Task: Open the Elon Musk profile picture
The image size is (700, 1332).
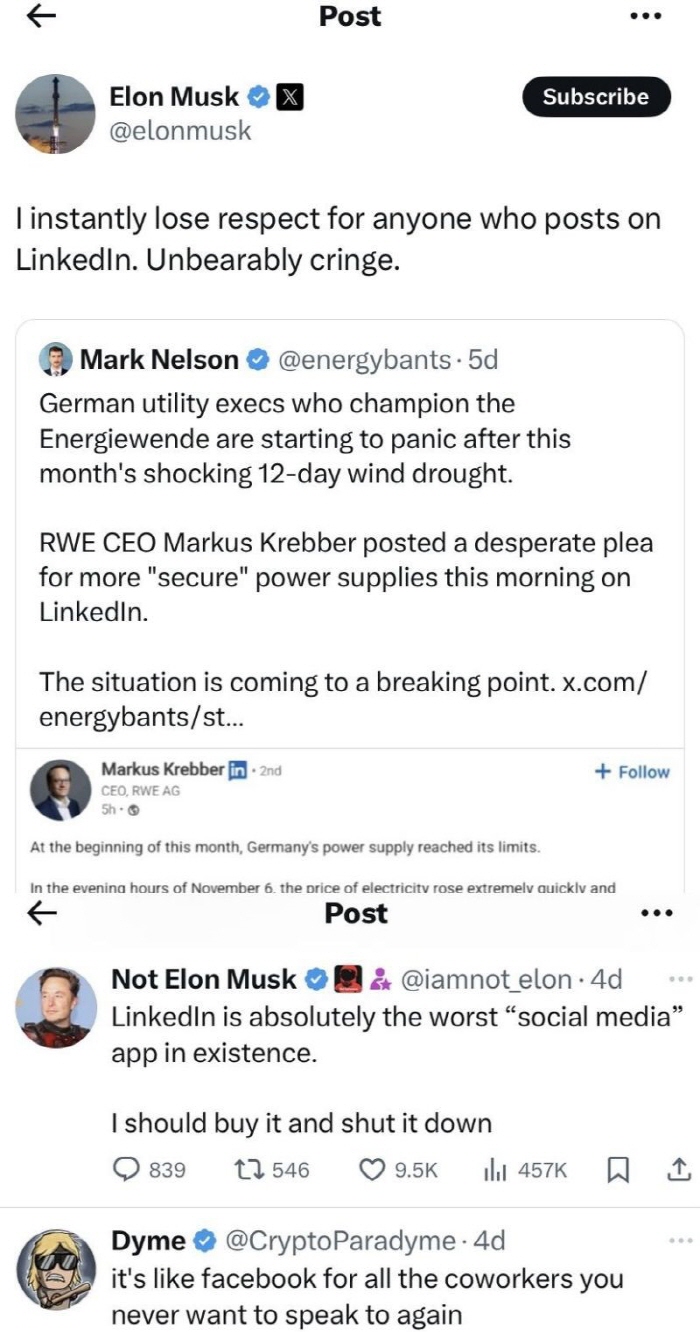Action: (56, 113)
